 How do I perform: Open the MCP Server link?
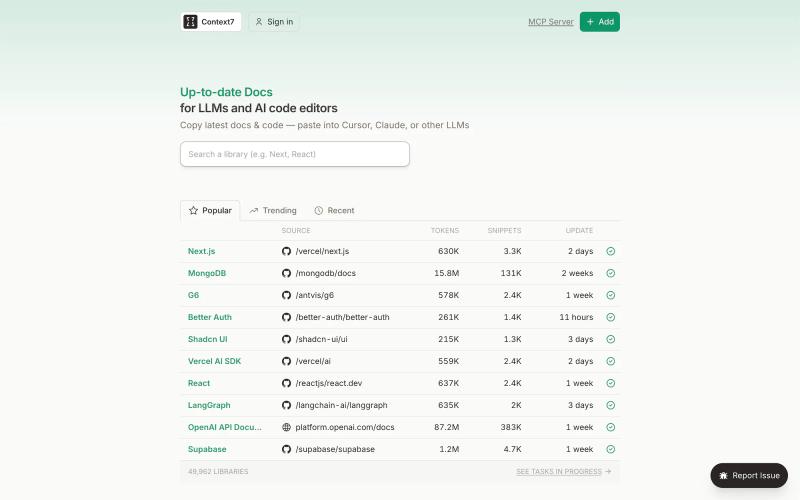pyautogui.click(x=551, y=21)
